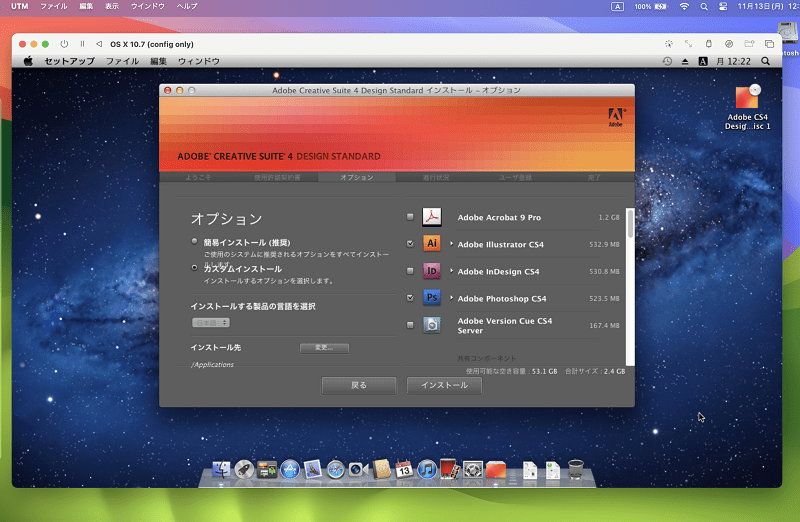Open guest セットアップ menu
Viewport: 800px width, 522px height.
pos(69,61)
